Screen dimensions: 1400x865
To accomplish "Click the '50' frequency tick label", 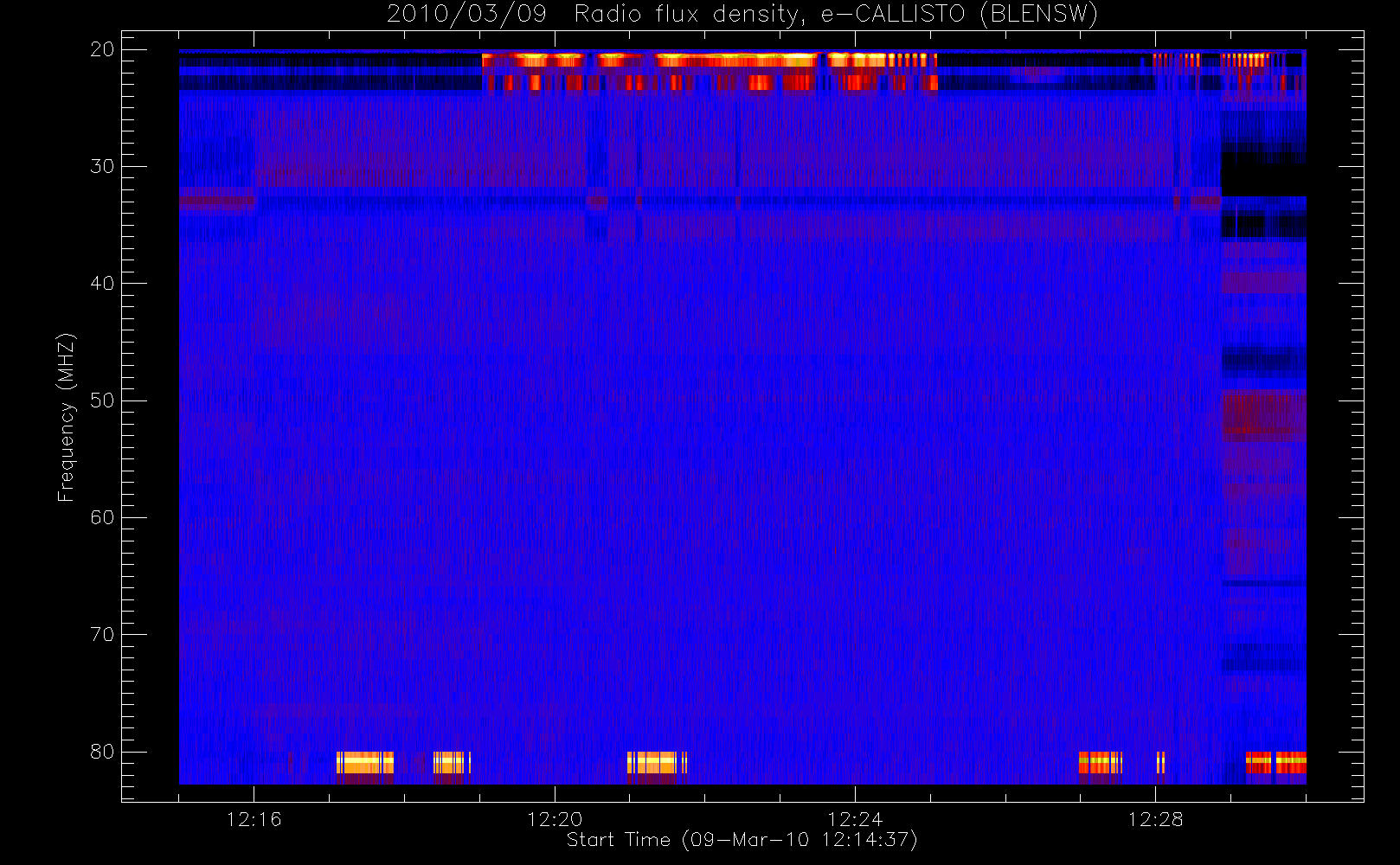I will coord(102,400).
